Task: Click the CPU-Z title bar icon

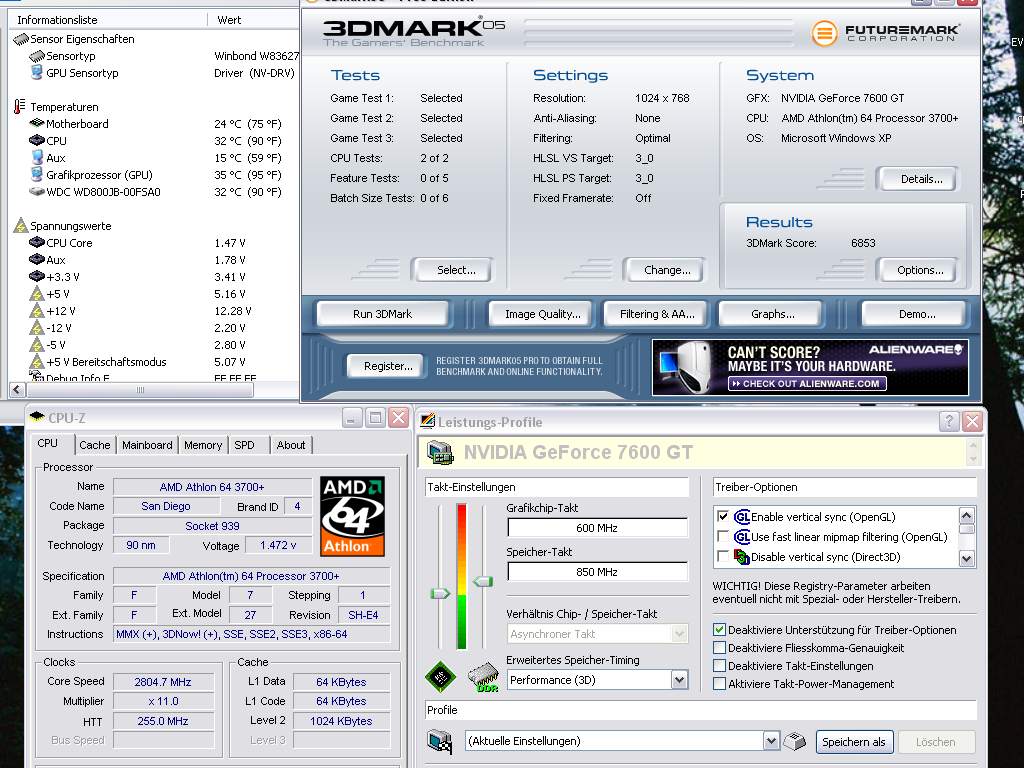Action: click(37, 417)
